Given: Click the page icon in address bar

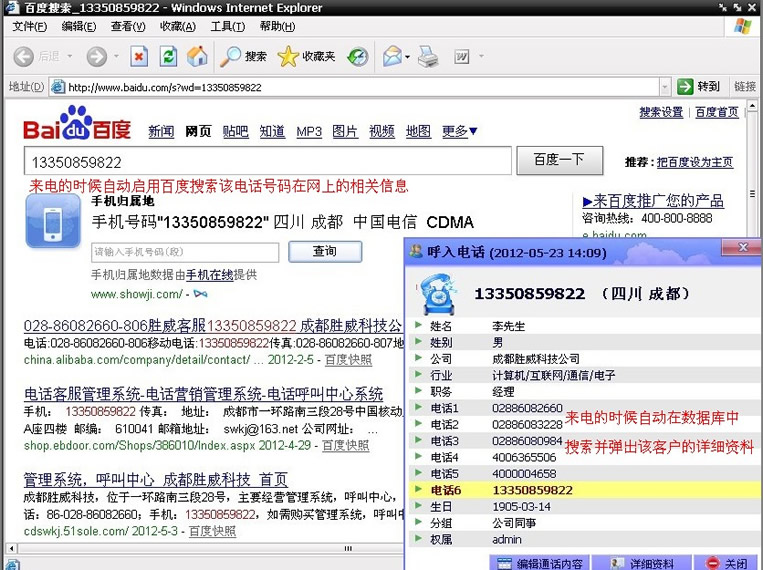Looking at the screenshot, I should (x=58, y=87).
